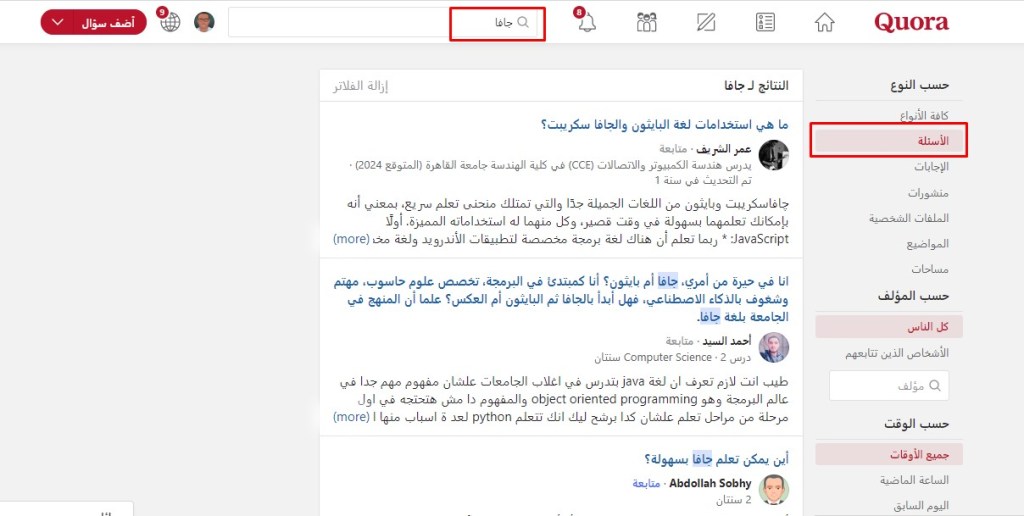Follow عمر الشريف via متابعة
The width and height of the screenshot is (1024, 516).
tap(675, 148)
